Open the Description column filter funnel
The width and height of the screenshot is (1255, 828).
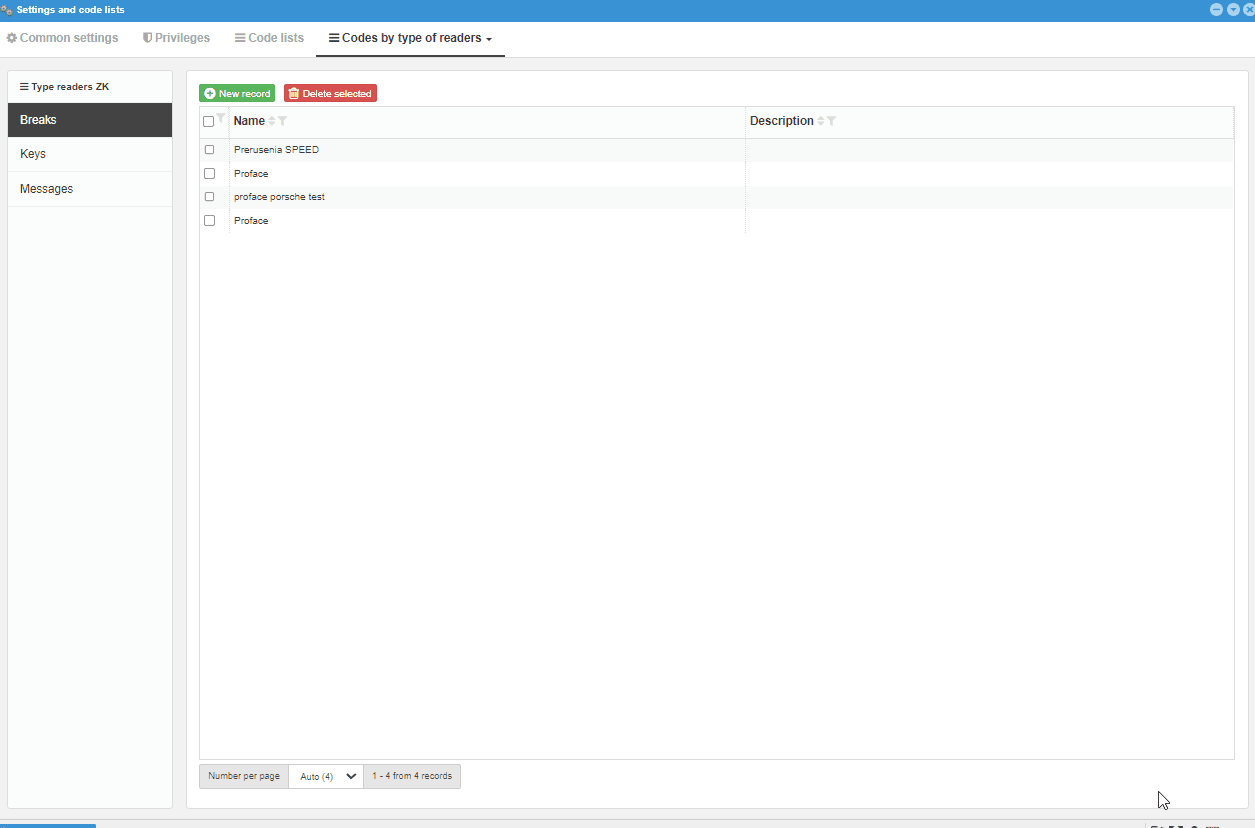point(831,121)
